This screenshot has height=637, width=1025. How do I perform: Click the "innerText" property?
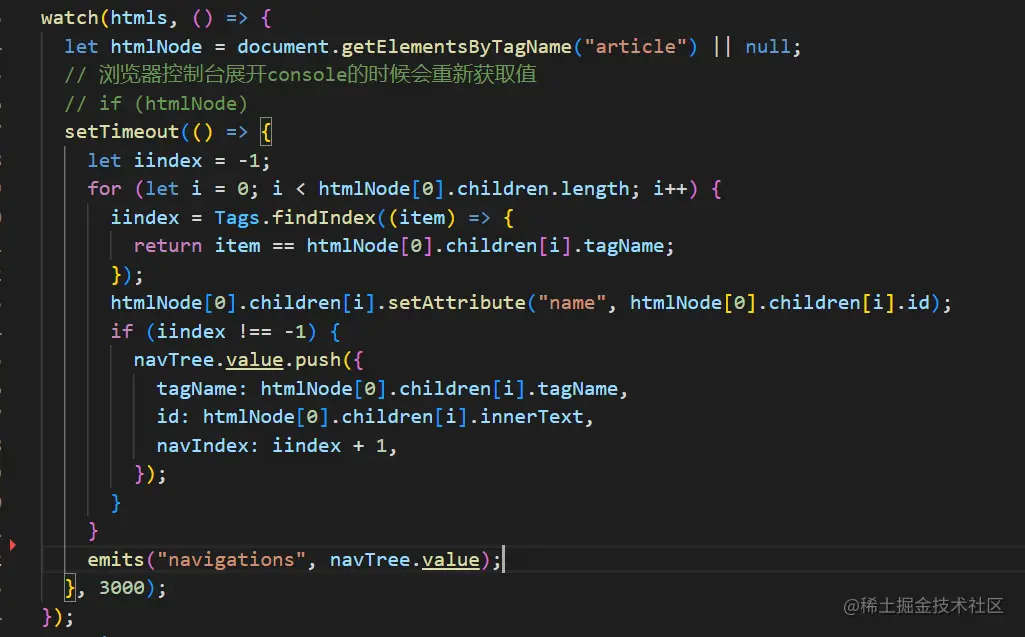click(531, 417)
